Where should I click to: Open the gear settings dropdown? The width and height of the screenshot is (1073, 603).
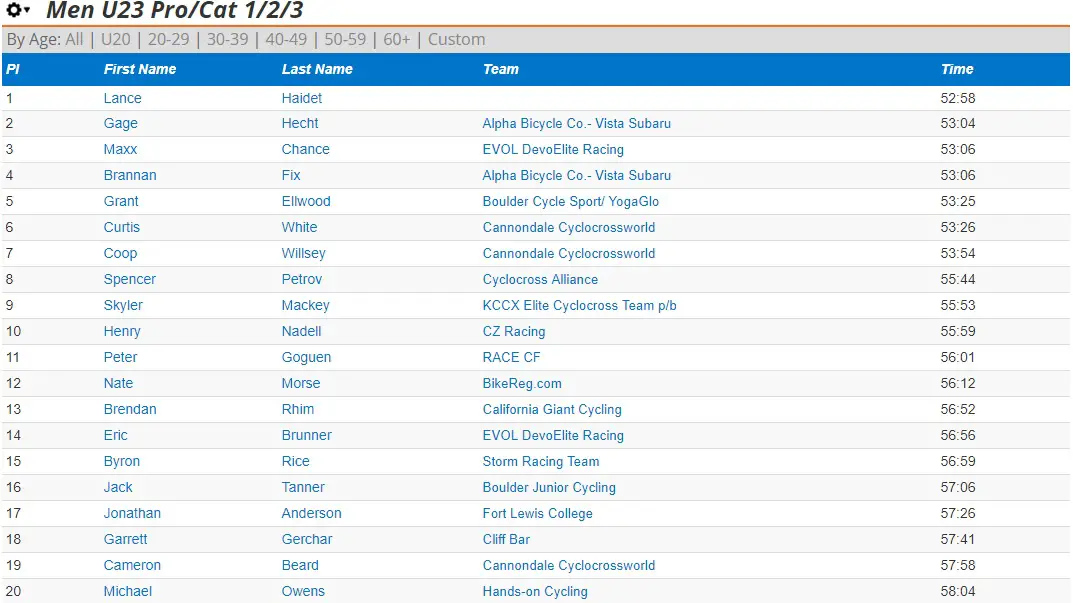pos(18,10)
